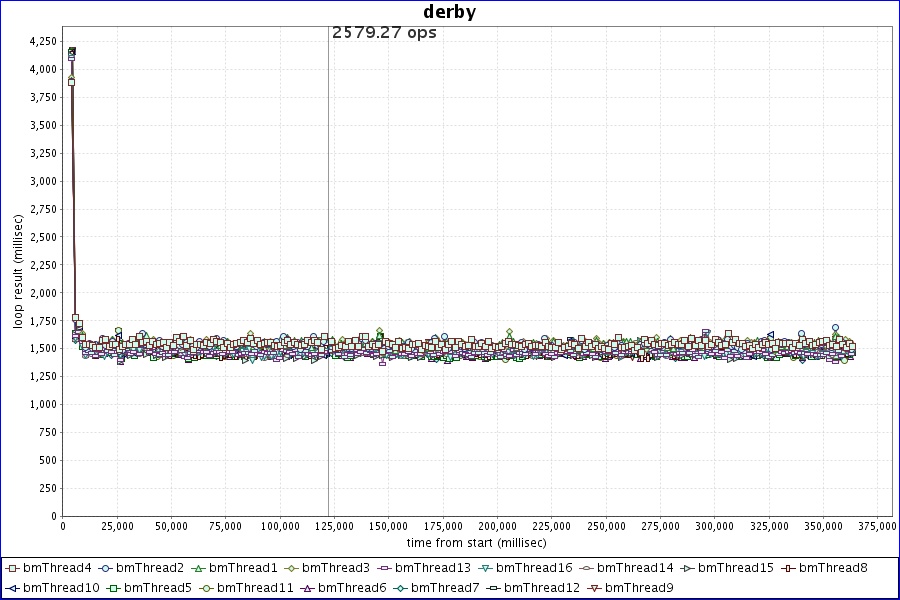Click the 2579.27 ops annotation label
The image size is (900, 600).
coord(384,32)
